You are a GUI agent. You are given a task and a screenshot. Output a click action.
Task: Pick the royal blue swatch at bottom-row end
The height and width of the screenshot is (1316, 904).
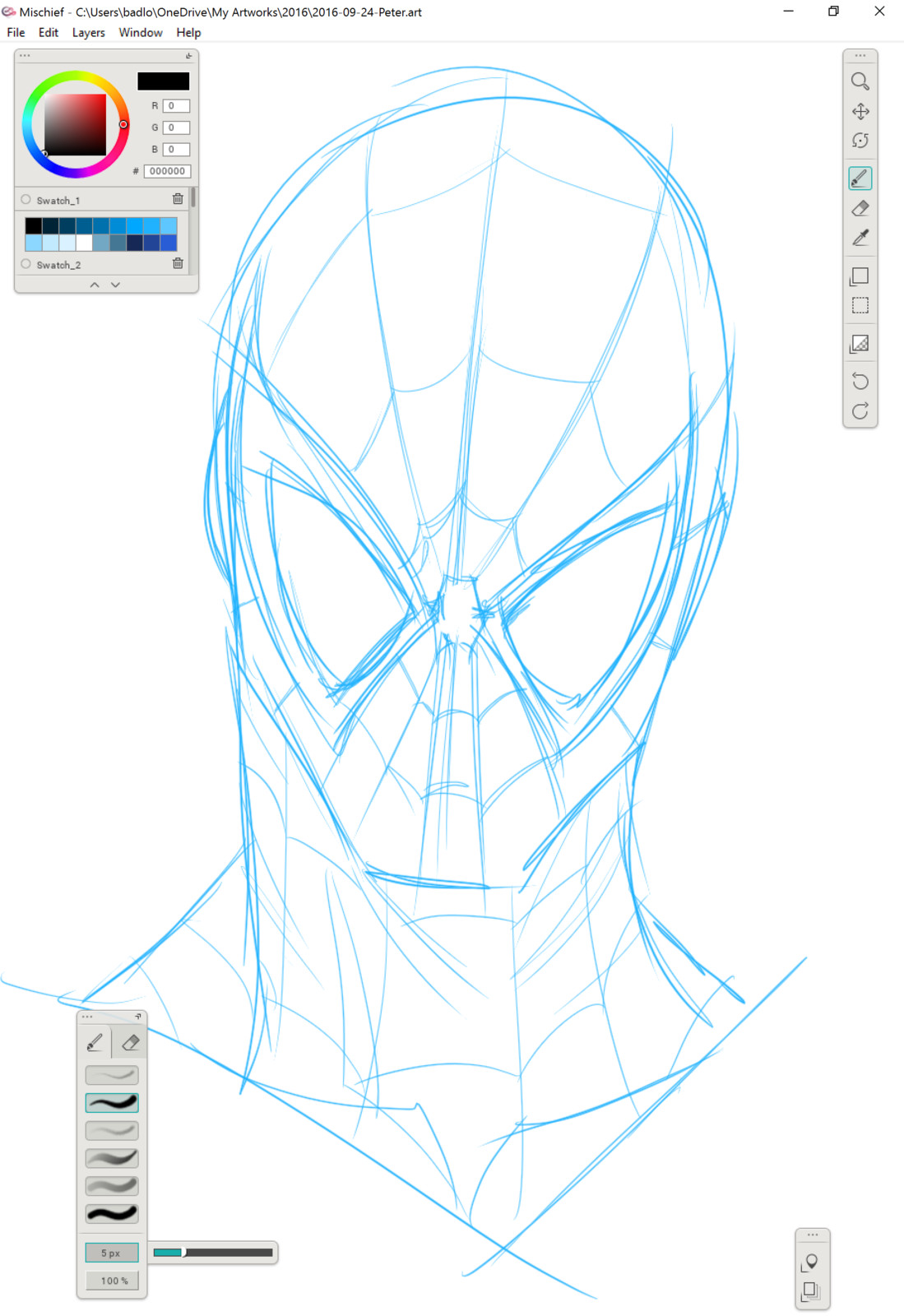pos(169,243)
